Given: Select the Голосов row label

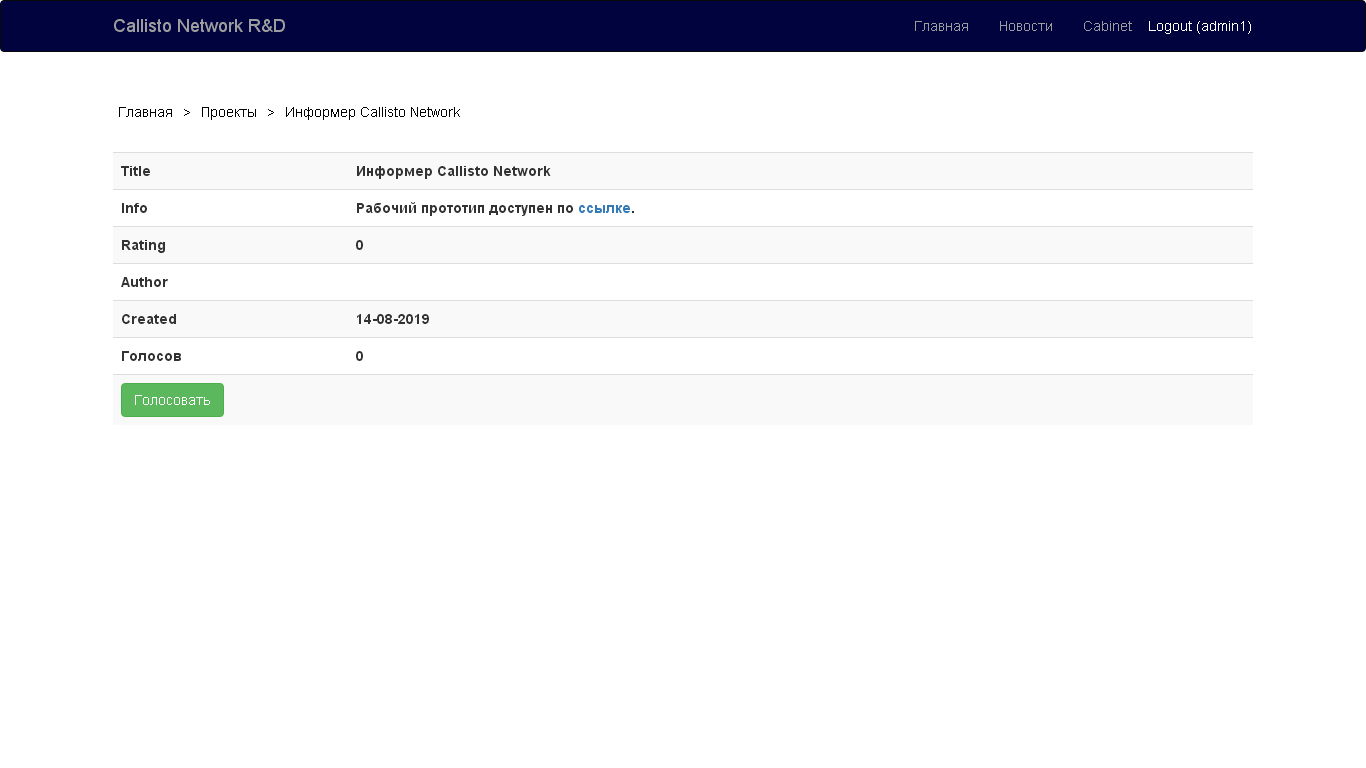Looking at the screenshot, I should [x=151, y=356].
